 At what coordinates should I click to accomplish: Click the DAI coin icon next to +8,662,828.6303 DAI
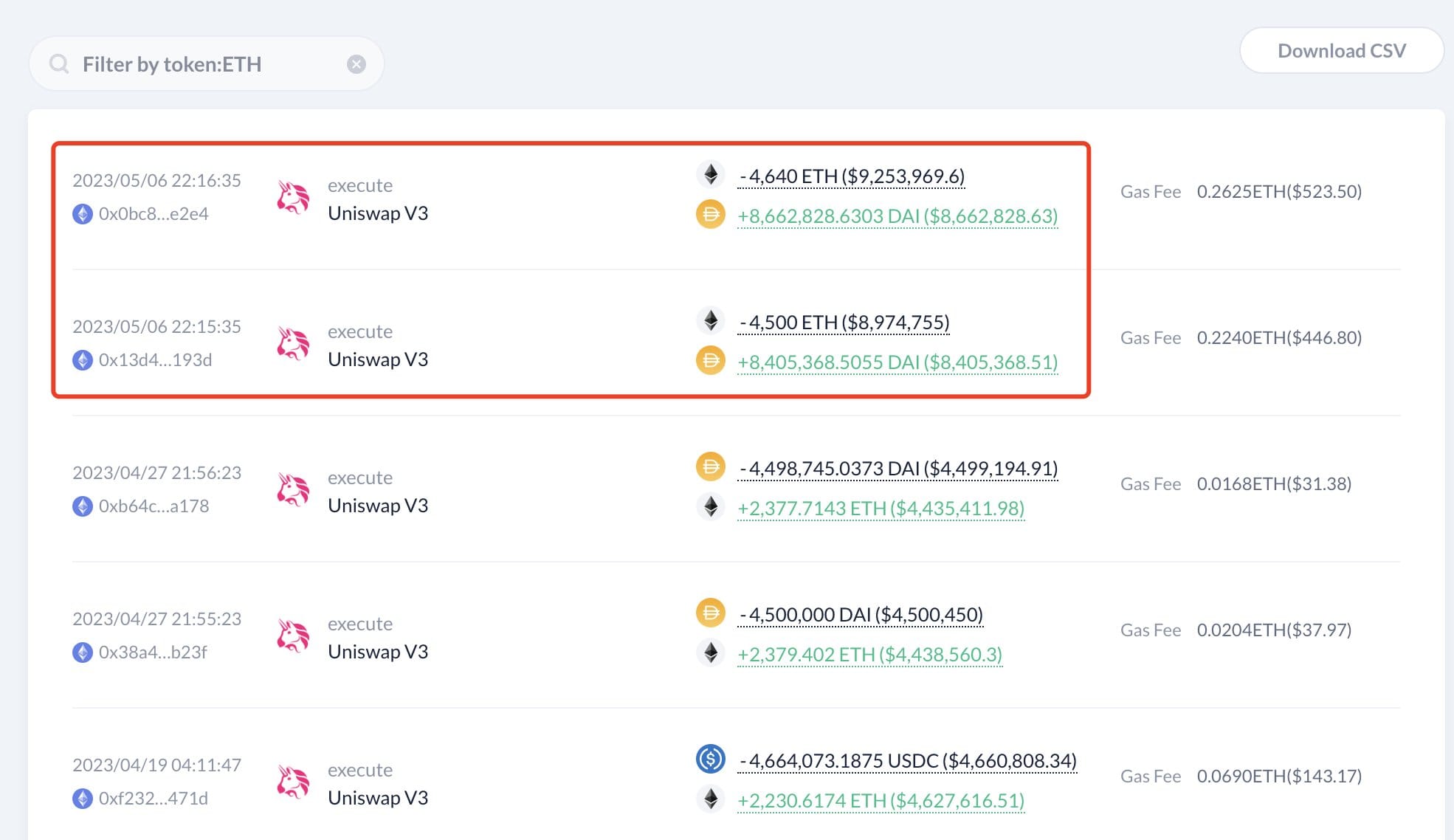pos(711,216)
